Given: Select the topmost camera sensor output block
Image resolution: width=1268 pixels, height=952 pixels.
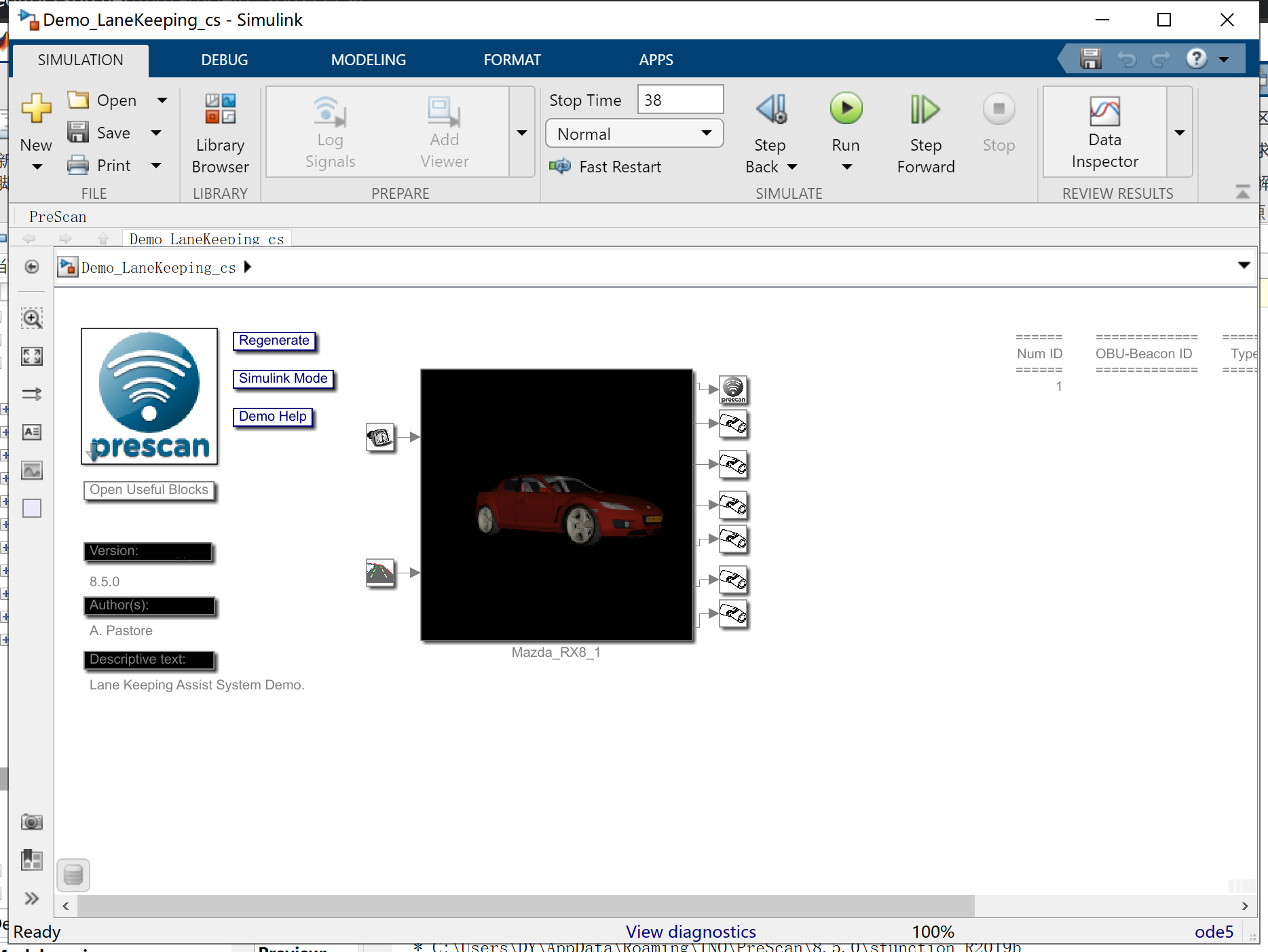Looking at the screenshot, I should (733, 424).
